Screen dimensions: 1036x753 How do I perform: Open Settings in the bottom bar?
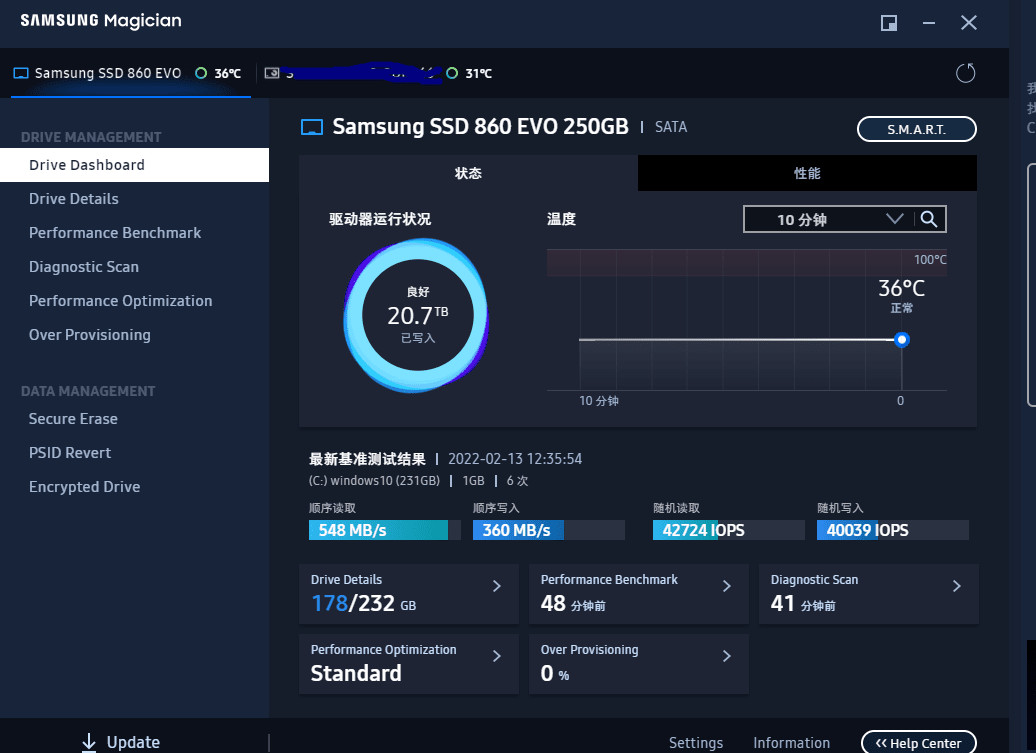696,743
